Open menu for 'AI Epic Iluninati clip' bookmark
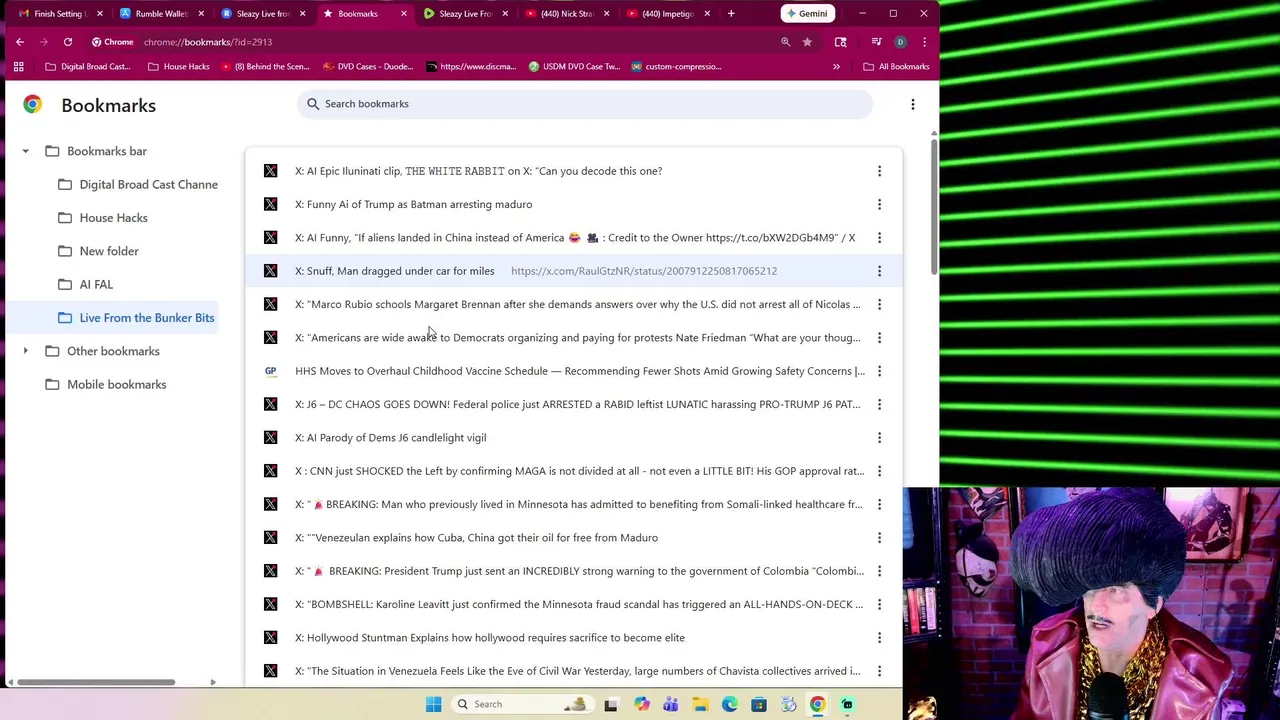 (x=879, y=171)
